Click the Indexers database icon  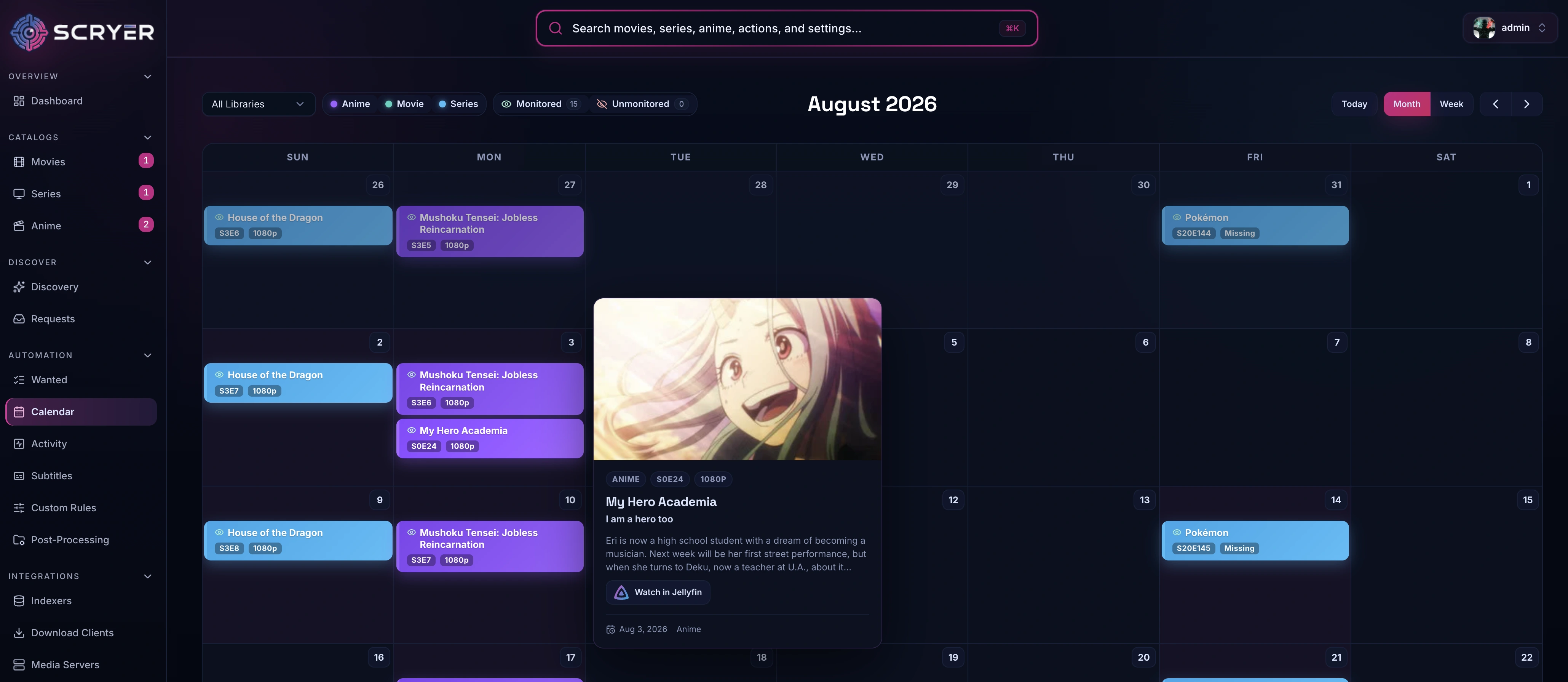19,601
